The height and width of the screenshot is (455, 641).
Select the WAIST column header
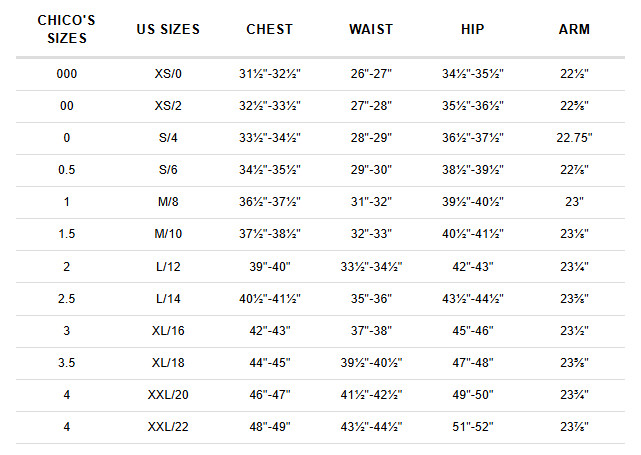click(x=371, y=29)
